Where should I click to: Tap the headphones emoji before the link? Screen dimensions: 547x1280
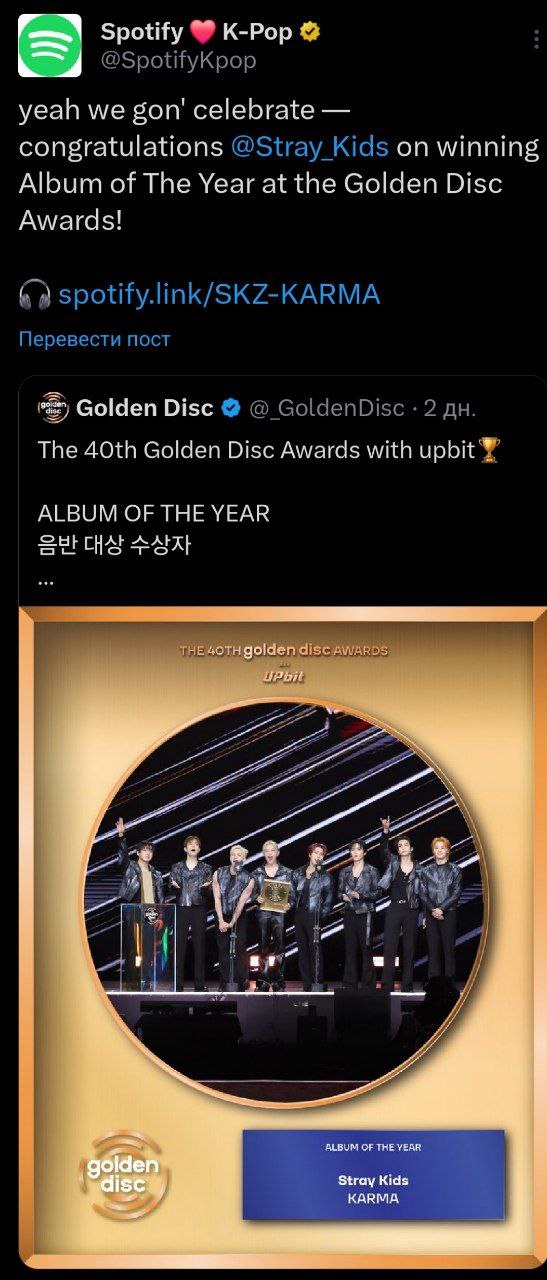pos(35,295)
